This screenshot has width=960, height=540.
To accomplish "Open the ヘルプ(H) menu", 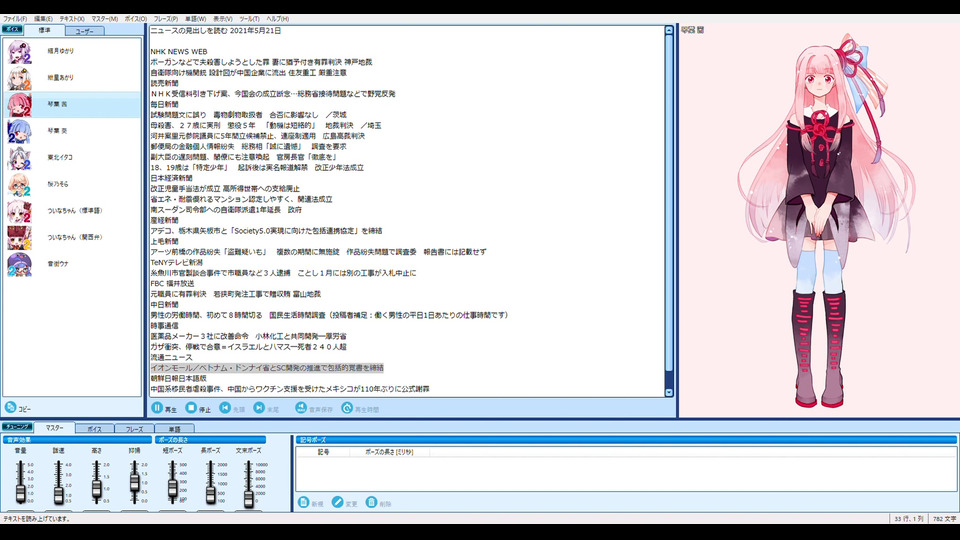I will click(277, 19).
